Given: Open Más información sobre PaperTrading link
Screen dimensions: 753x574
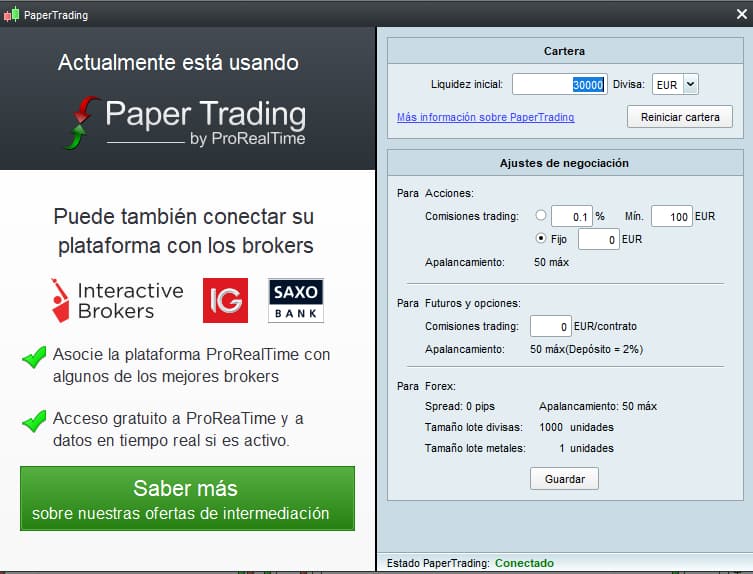Looking at the screenshot, I should point(486,117).
